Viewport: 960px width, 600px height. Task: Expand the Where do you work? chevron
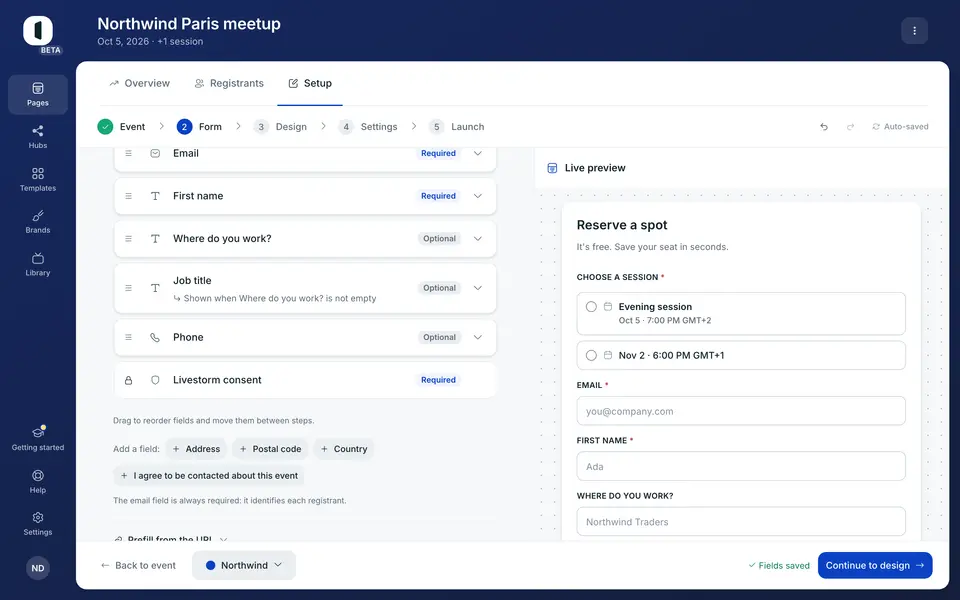pos(478,239)
